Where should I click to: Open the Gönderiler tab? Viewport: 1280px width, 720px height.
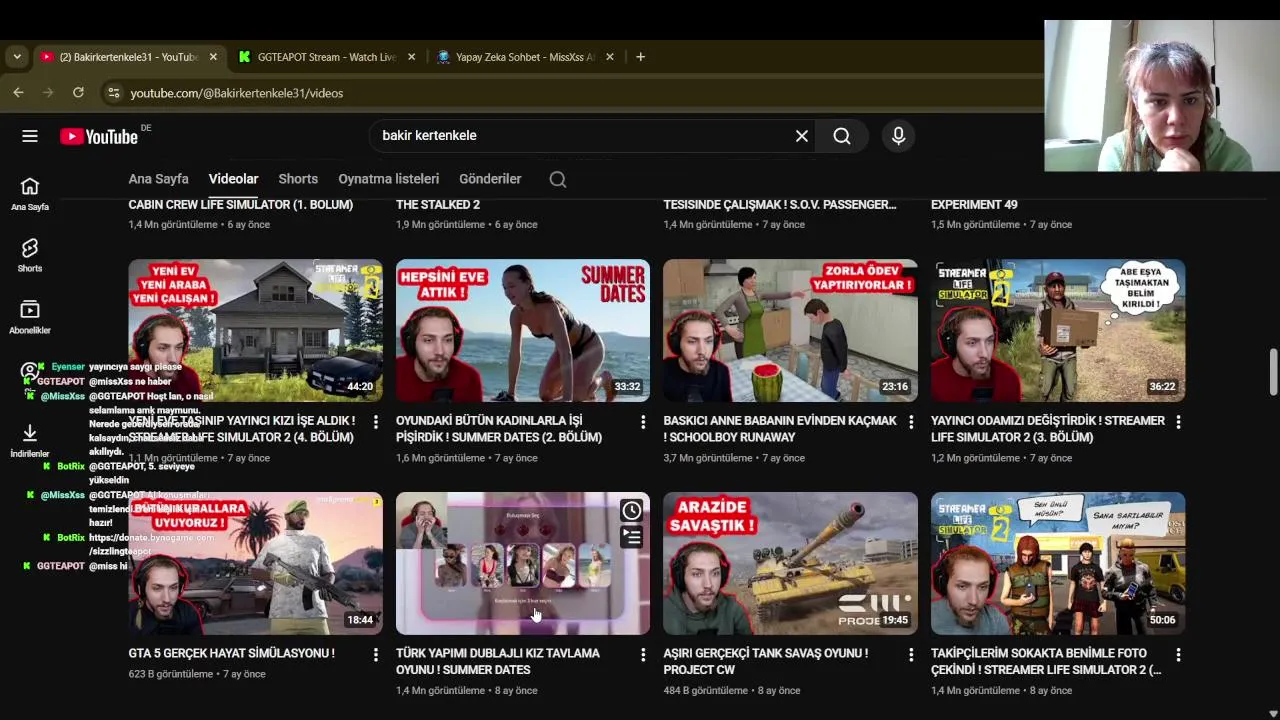490,179
